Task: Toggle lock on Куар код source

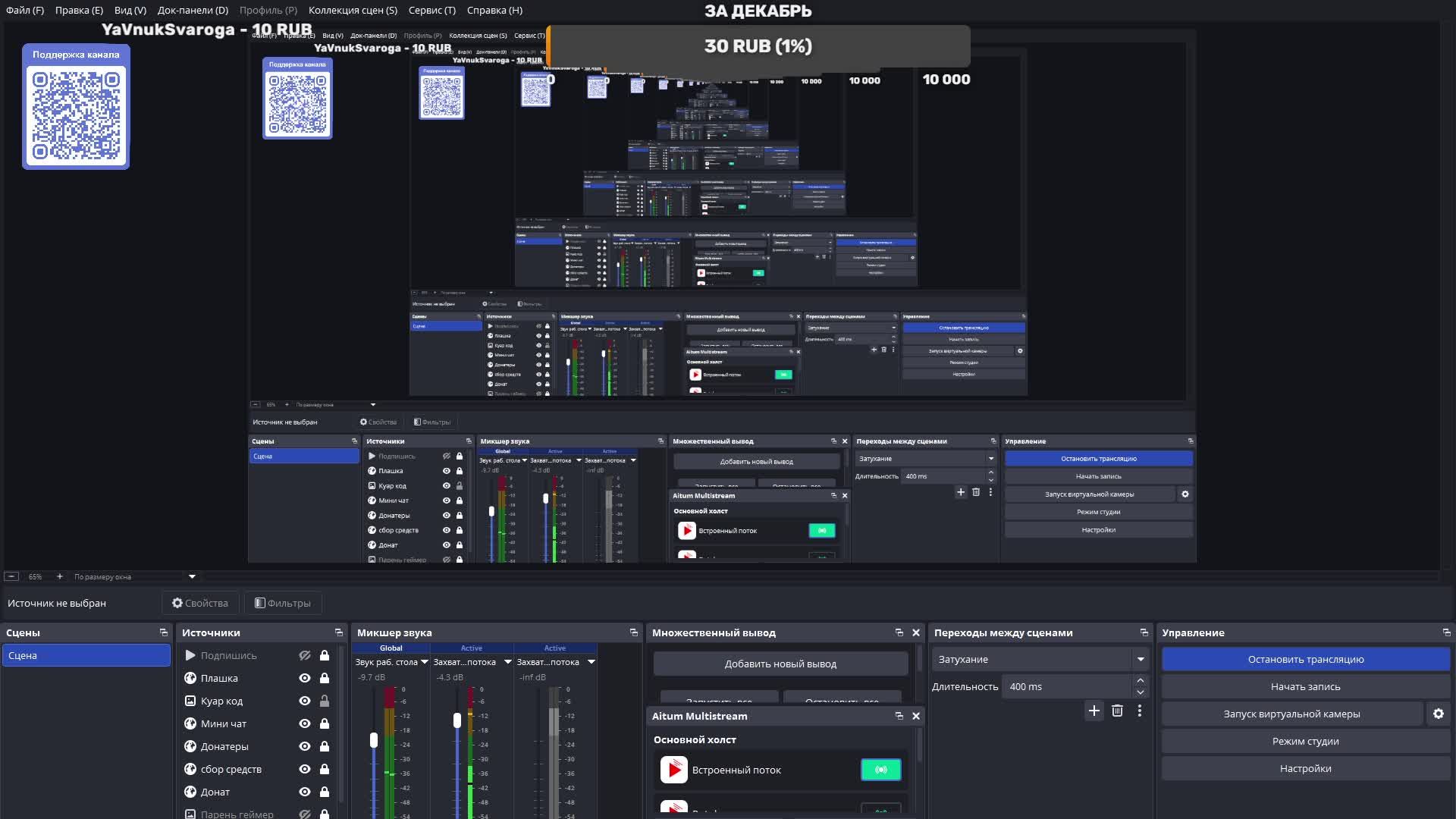Action: (325, 701)
